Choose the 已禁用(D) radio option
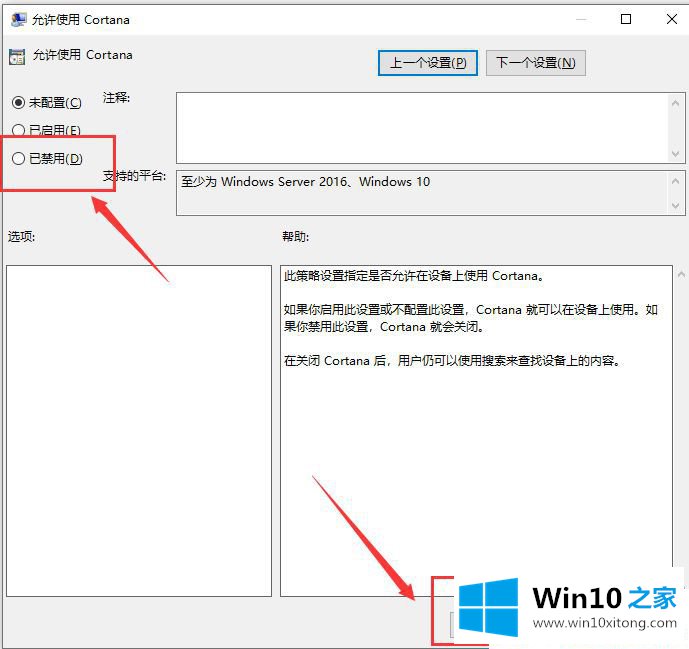Screen dimensions: 689x649 18,158
